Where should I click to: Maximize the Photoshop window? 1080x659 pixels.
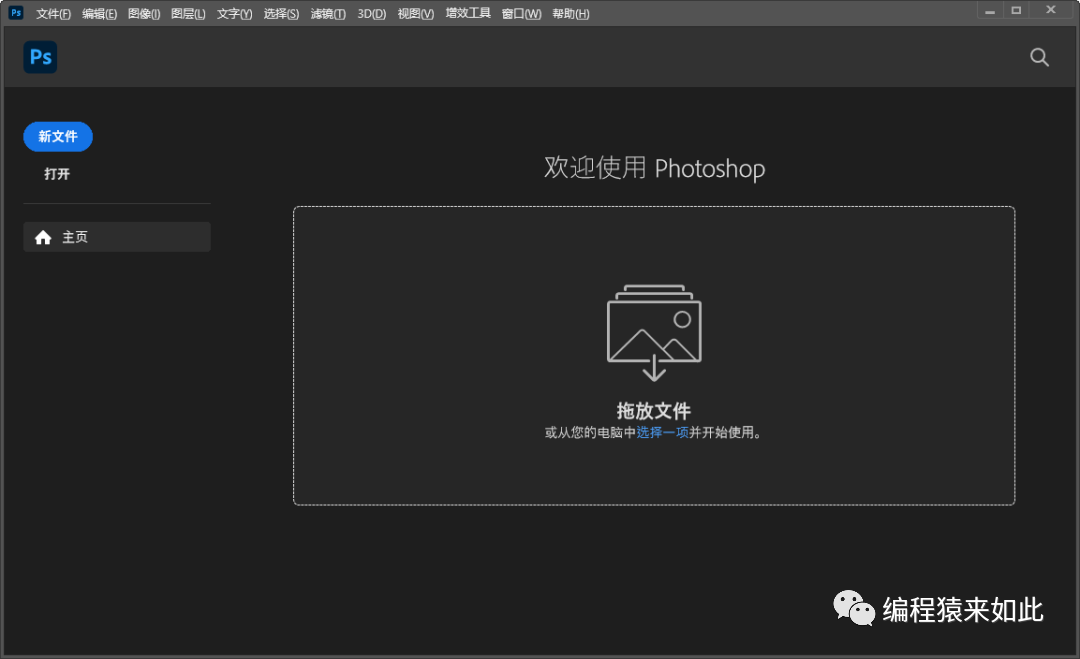[1016, 10]
